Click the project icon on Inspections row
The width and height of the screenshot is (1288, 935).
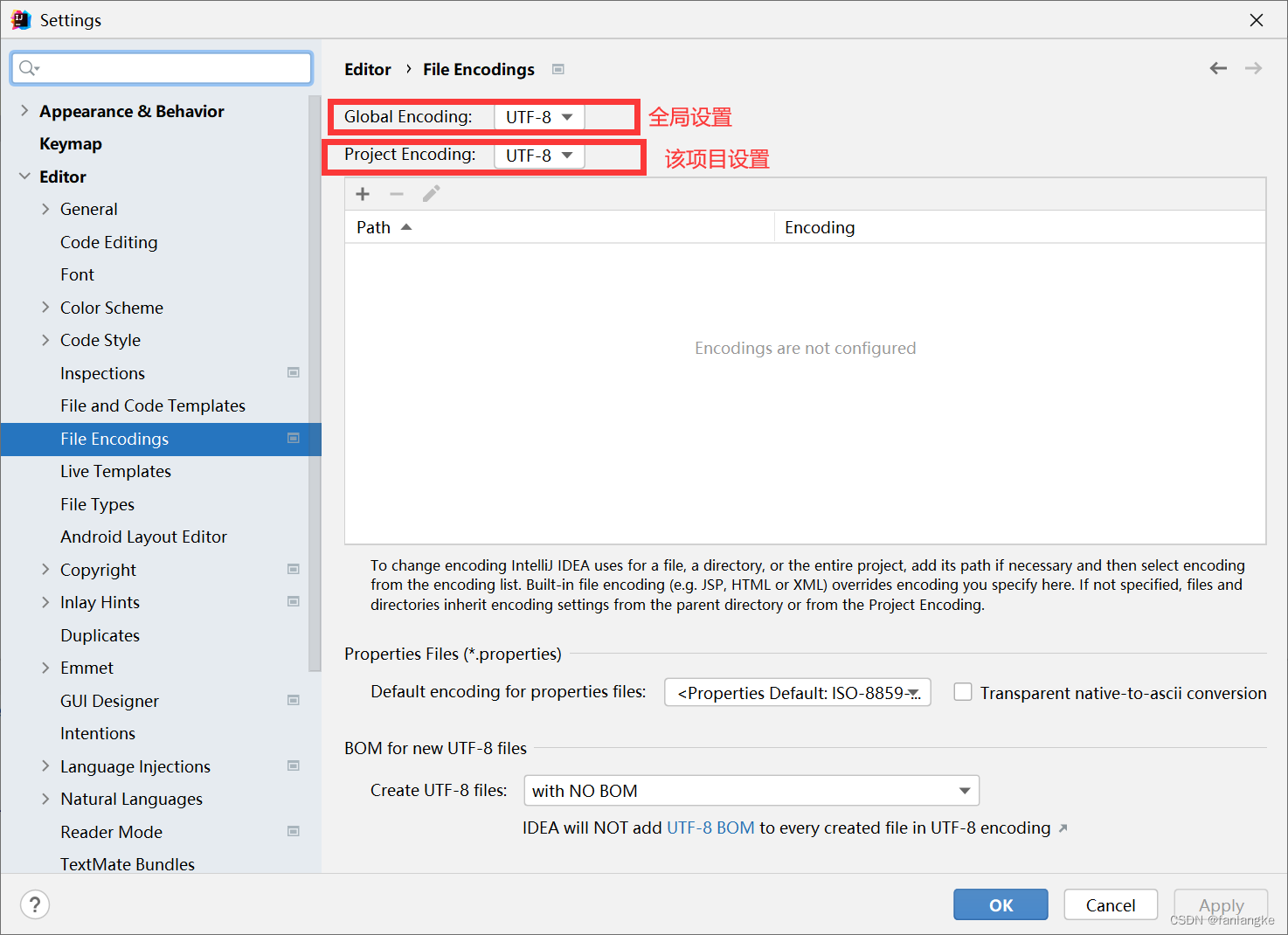pyautogui.click(x=294, y=372)
